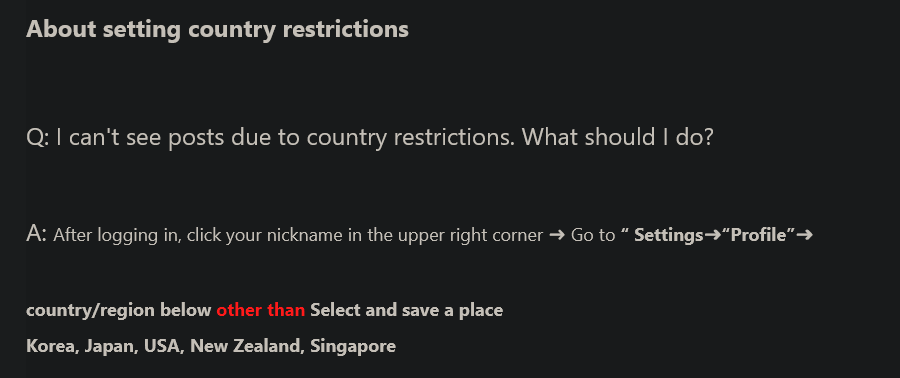Click the red 'other than' text
The height and width of the screenshot is (378, 900).
pyautogui.click(x=261, y=310)
